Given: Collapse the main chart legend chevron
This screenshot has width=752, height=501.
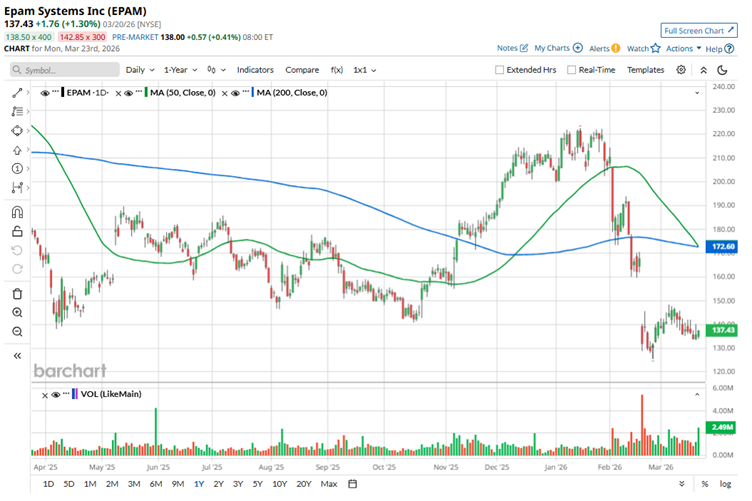Looking at the screenshot, I should point(697,93).
